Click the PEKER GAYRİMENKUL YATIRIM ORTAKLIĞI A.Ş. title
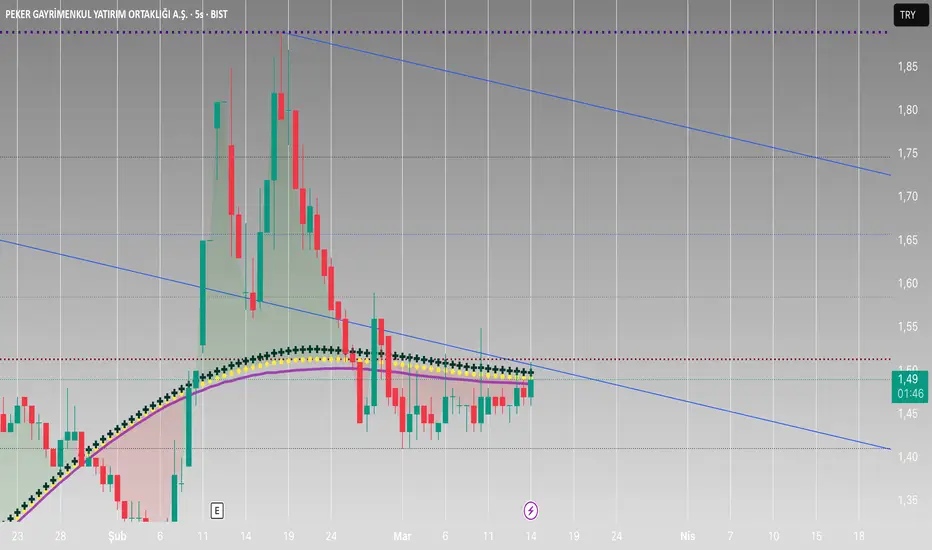 tap(96, 14)
